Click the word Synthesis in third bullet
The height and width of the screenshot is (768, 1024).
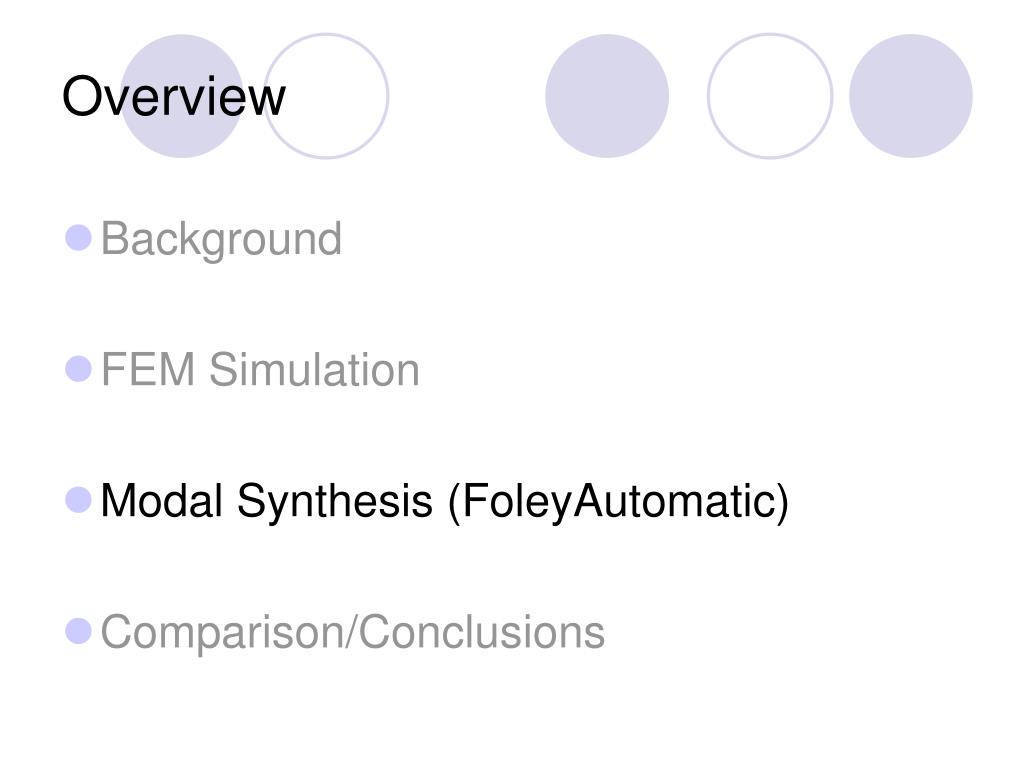click(x=334, y=502)
